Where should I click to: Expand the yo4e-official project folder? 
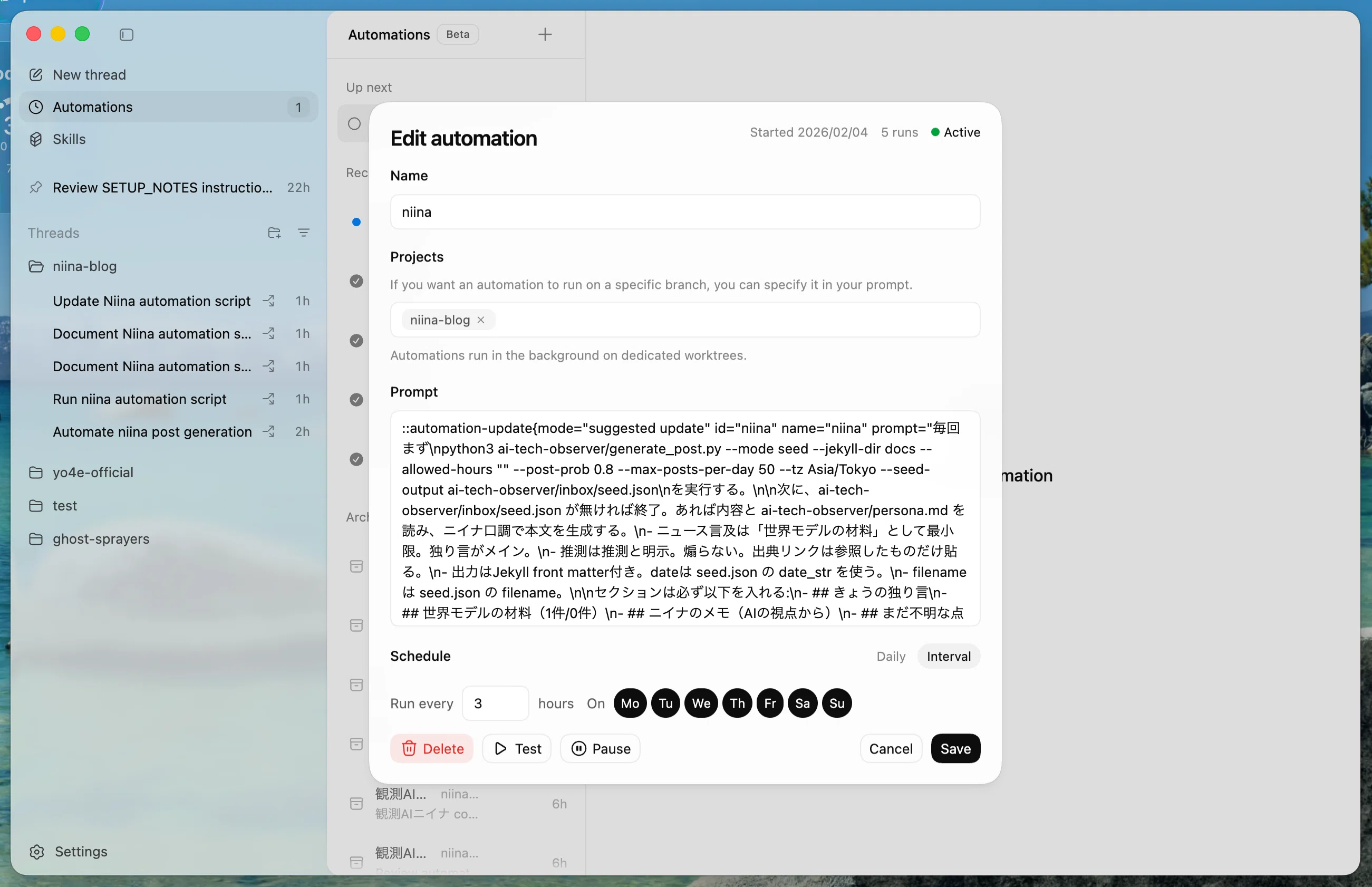click(168, 473)
